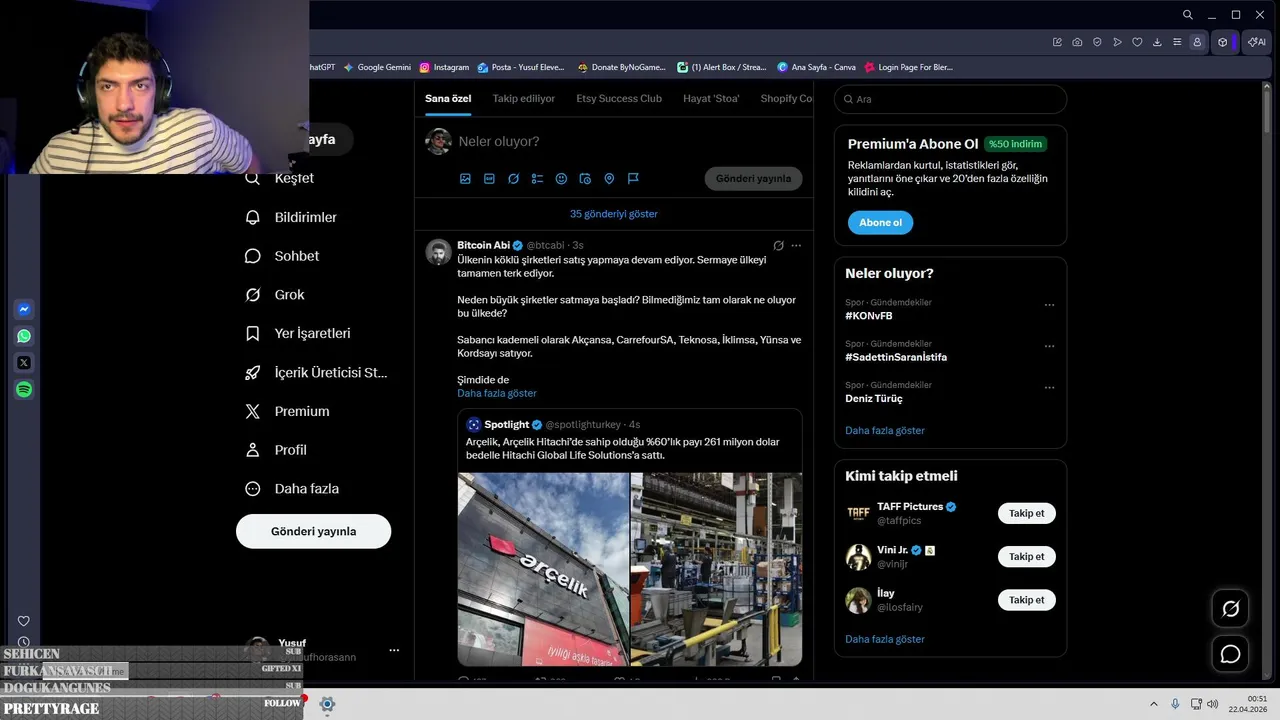Insert a GIF into the post
1280x720 pixels.
pos(489,179)
